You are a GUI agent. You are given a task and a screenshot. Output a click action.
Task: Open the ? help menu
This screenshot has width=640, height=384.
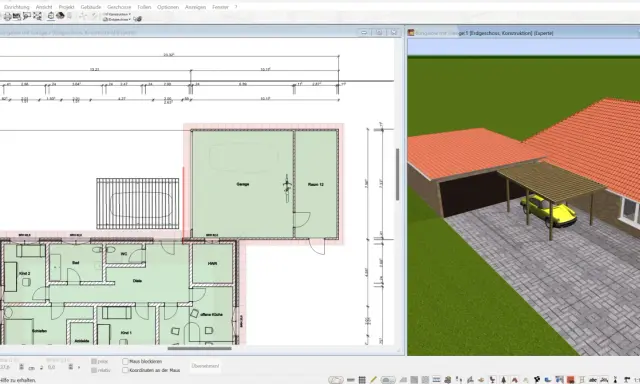(x=236, y=7)
